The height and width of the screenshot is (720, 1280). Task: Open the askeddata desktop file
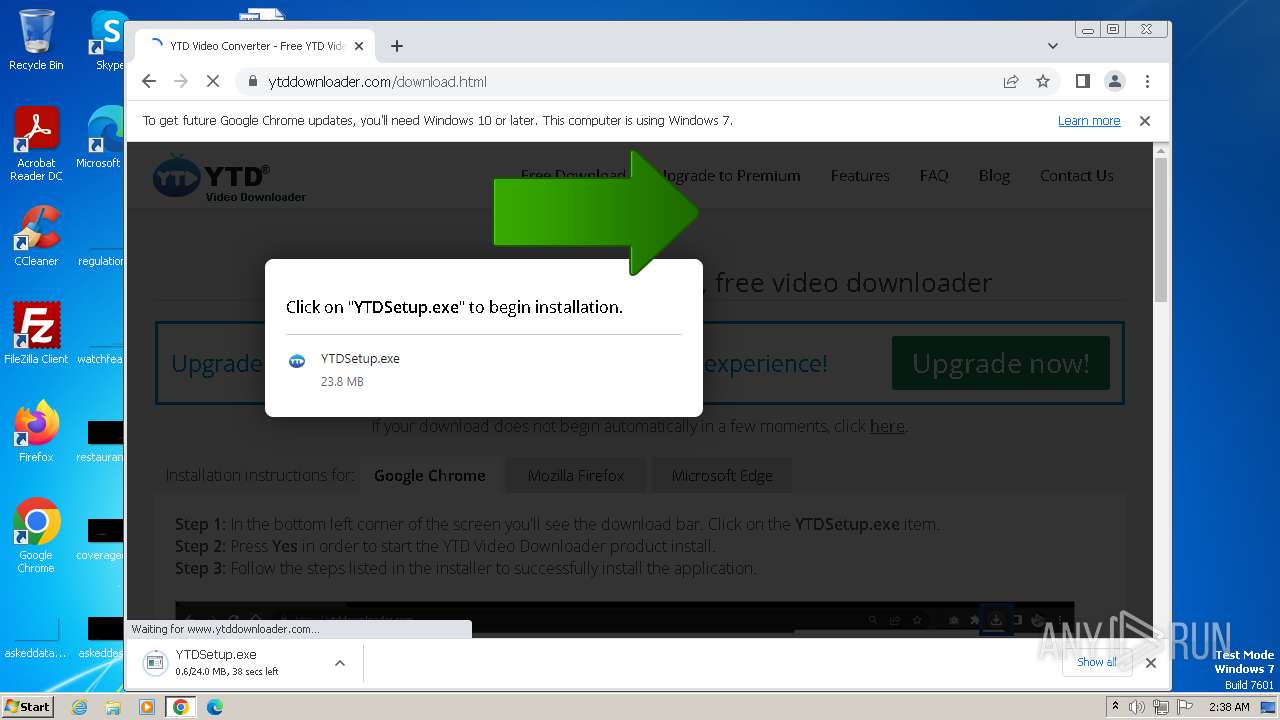tap(36, 640)
